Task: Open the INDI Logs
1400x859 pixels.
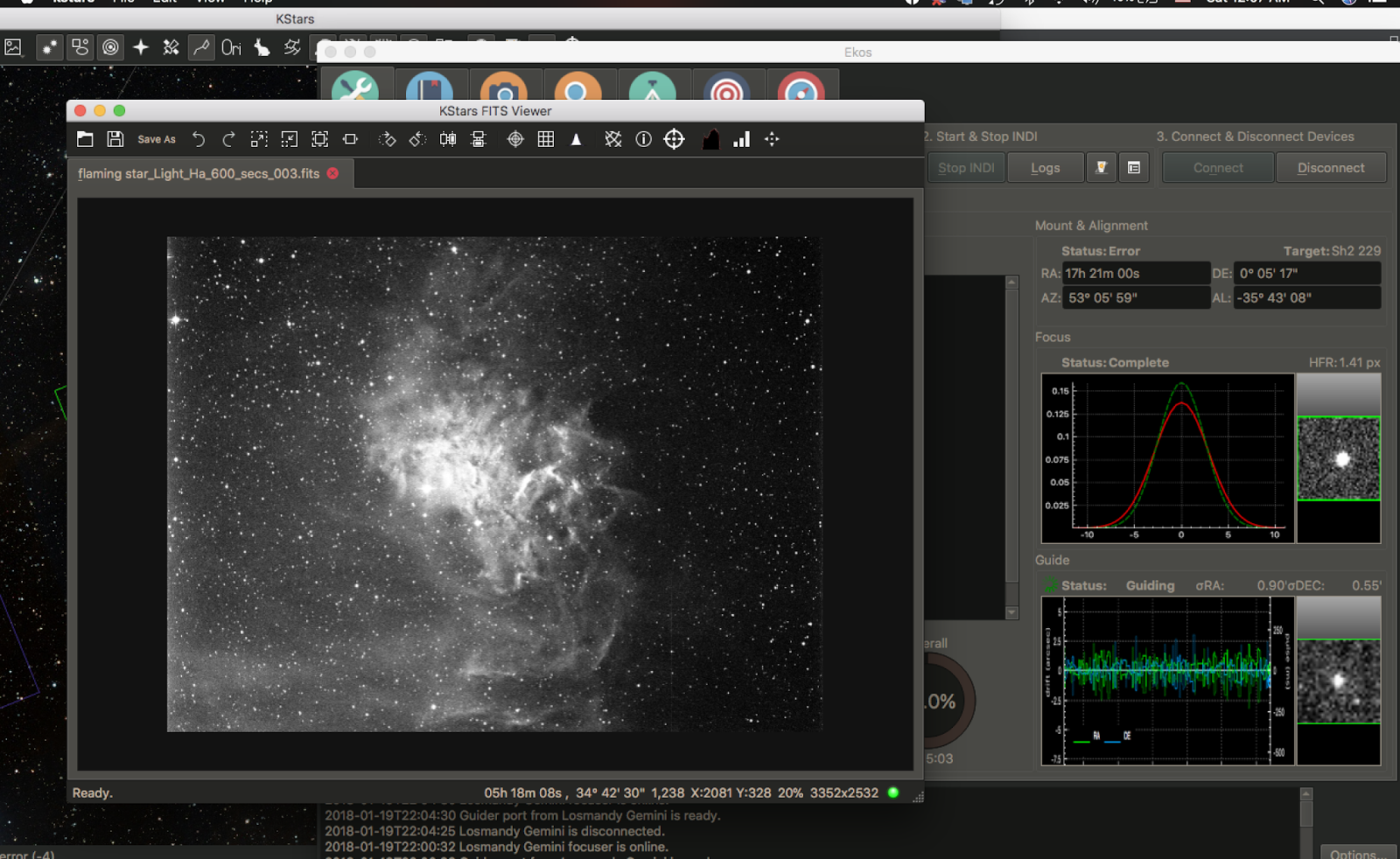Action: (x=1045, y=167)
